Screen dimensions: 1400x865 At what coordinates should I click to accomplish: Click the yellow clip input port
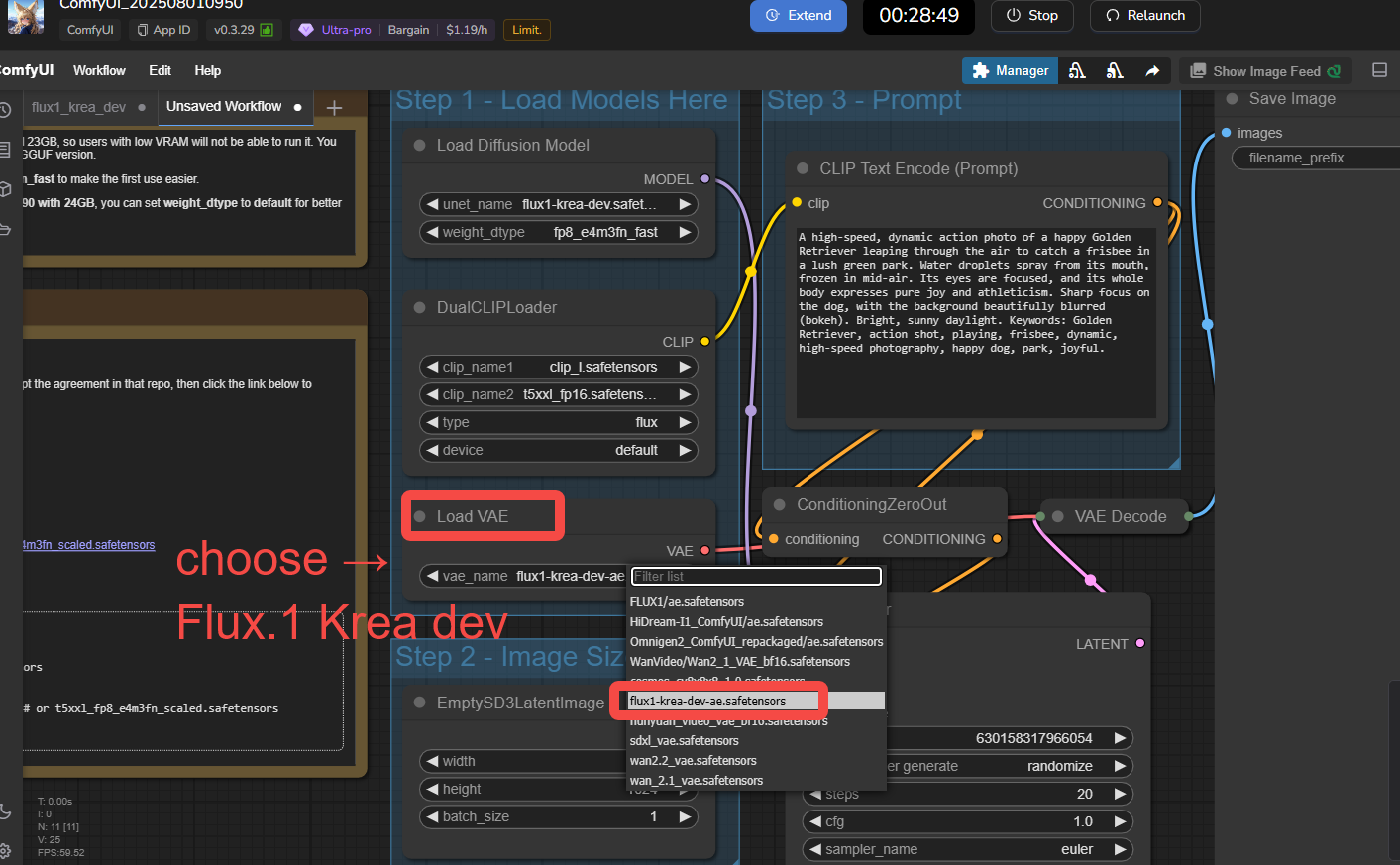[797, 202]
